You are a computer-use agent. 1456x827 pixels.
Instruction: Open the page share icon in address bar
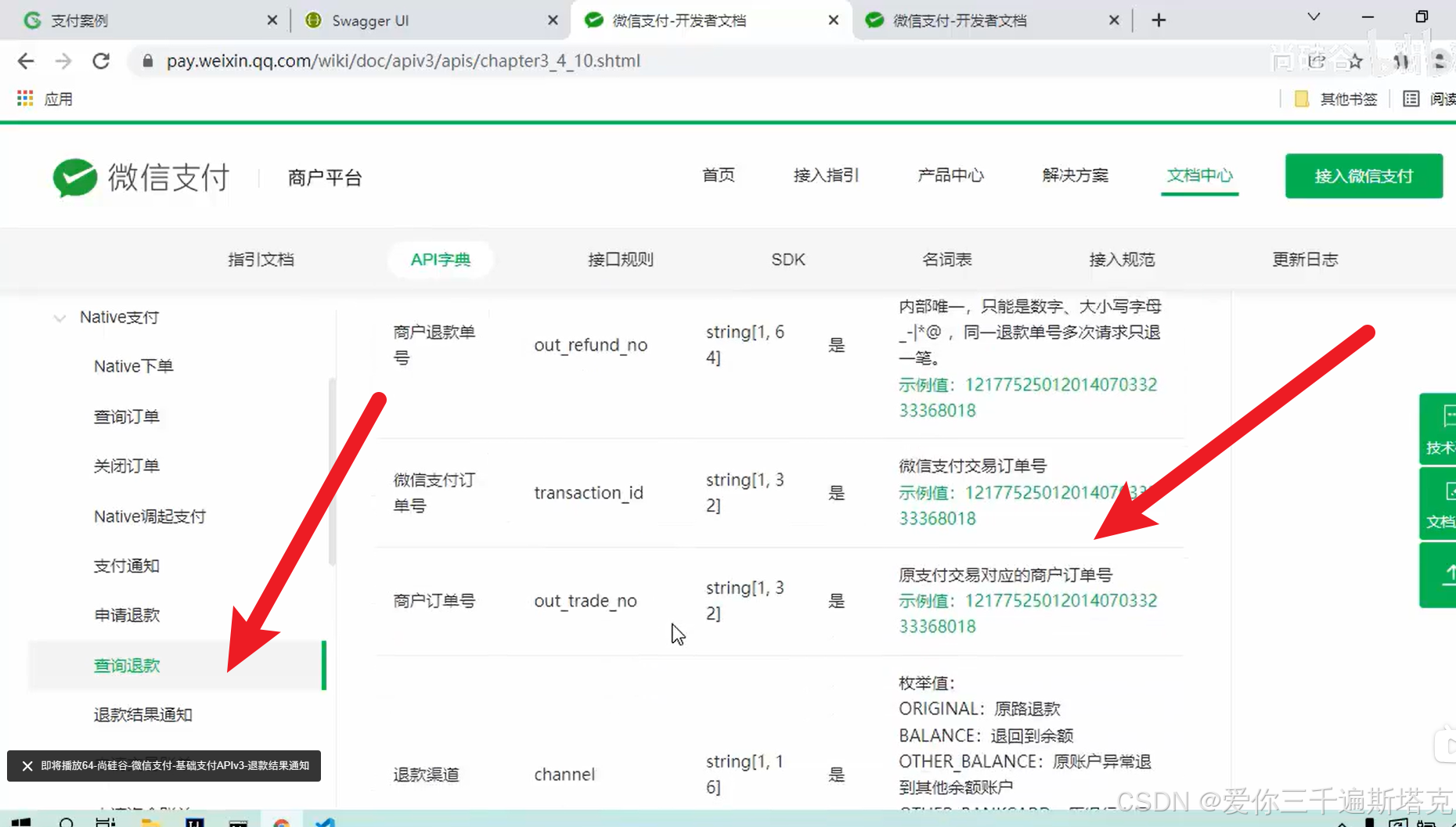coord(1317,61)
